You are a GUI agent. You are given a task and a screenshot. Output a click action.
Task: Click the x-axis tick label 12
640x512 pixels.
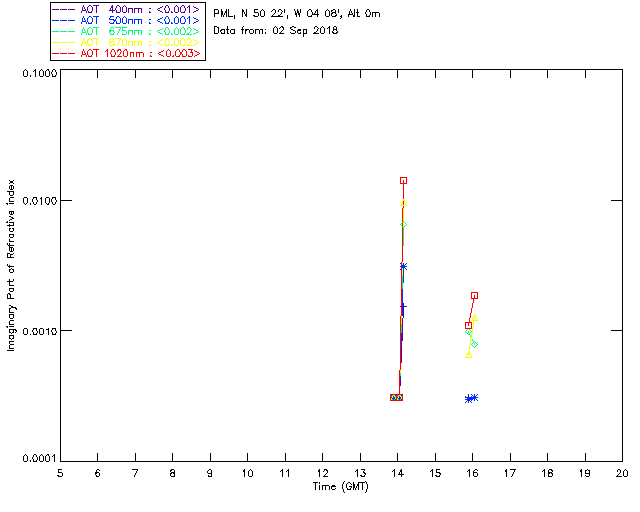pyautogui.click(x=322, y=473)
